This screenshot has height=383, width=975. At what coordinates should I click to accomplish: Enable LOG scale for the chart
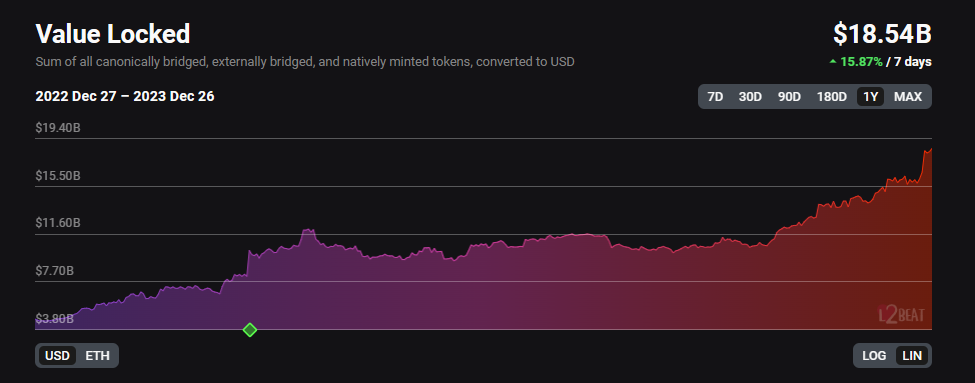[874, 356]
